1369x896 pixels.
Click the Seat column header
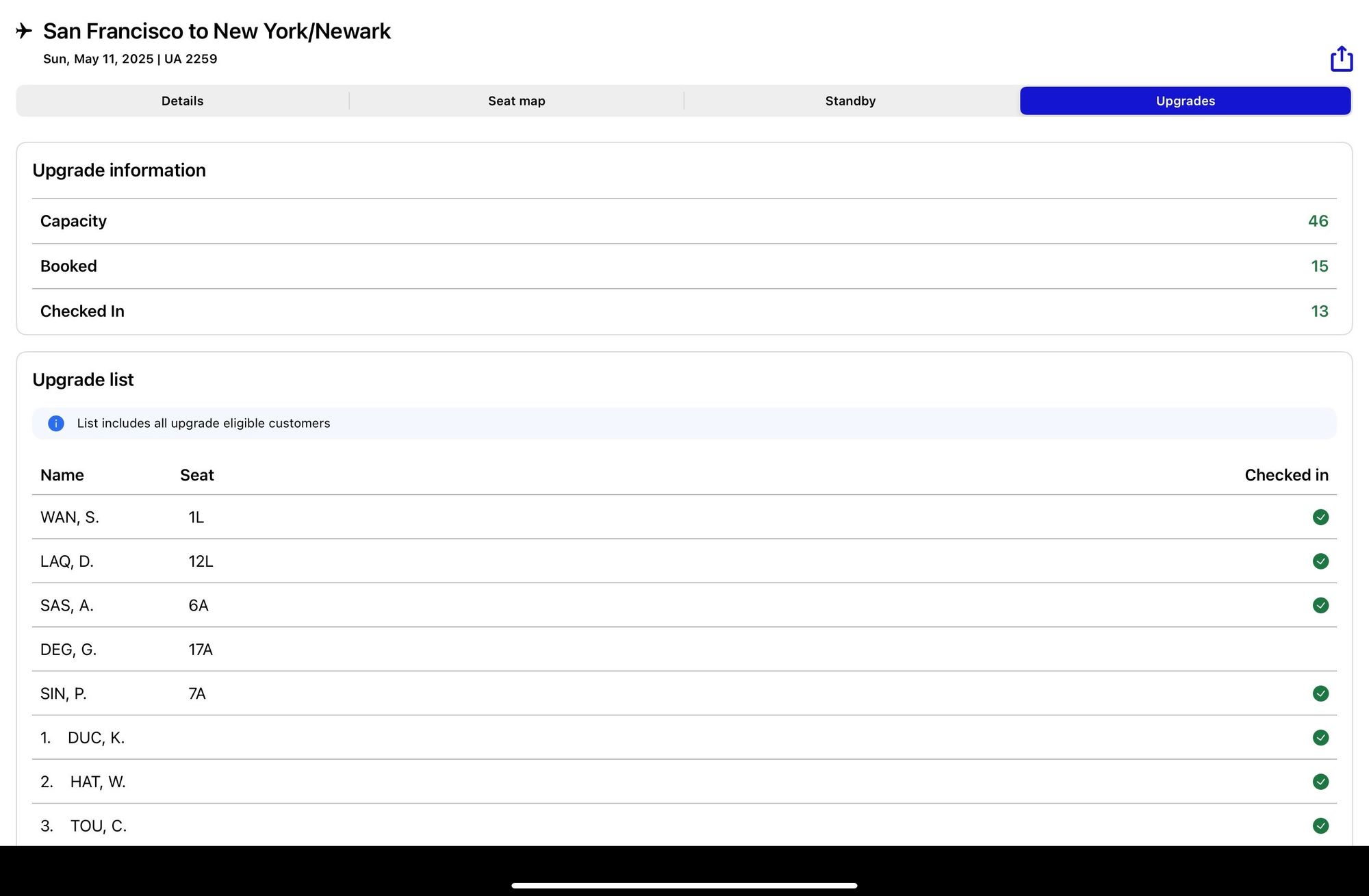coord(197,475)
